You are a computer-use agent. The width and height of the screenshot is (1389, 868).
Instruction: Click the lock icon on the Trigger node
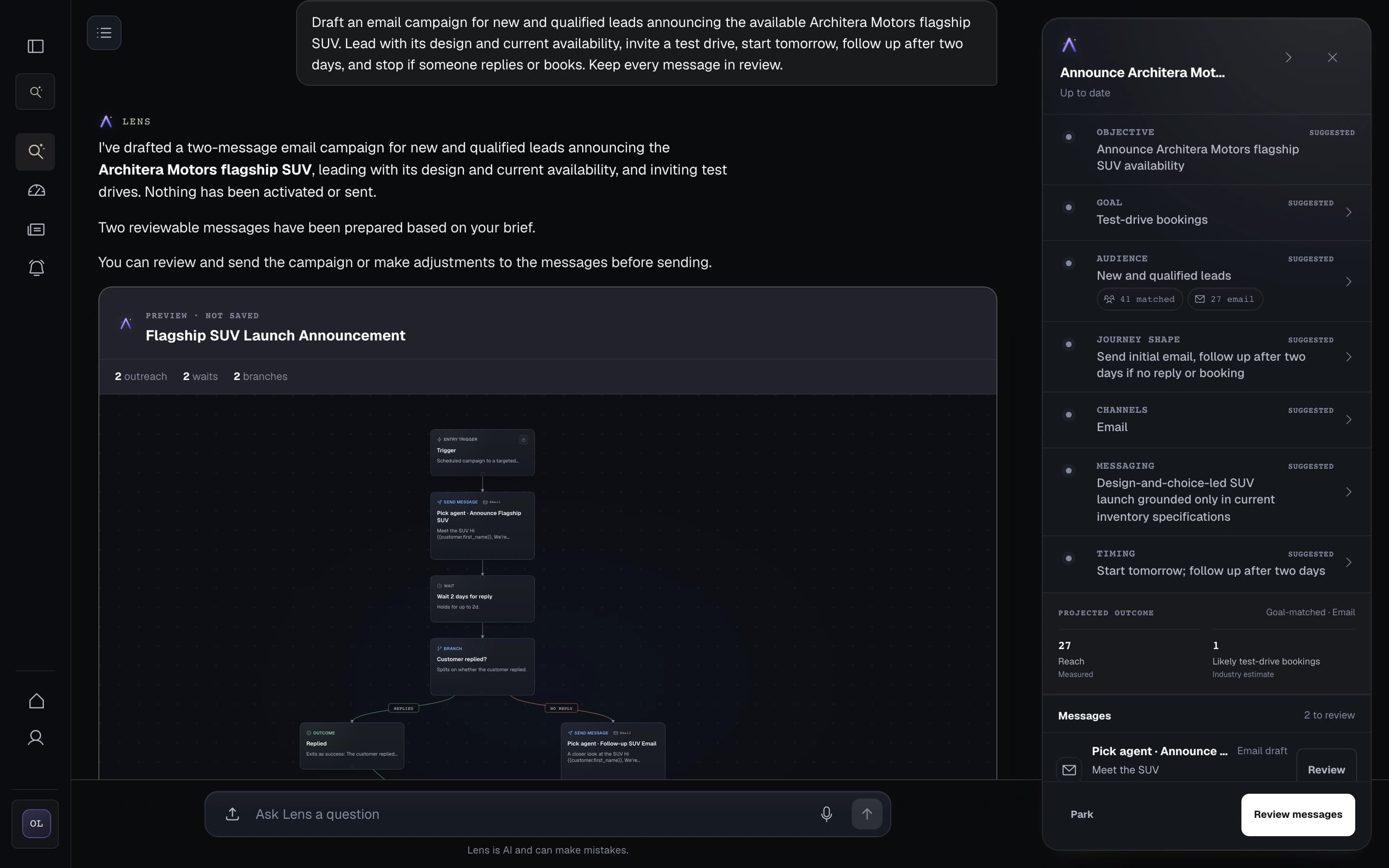coord(523,440)
